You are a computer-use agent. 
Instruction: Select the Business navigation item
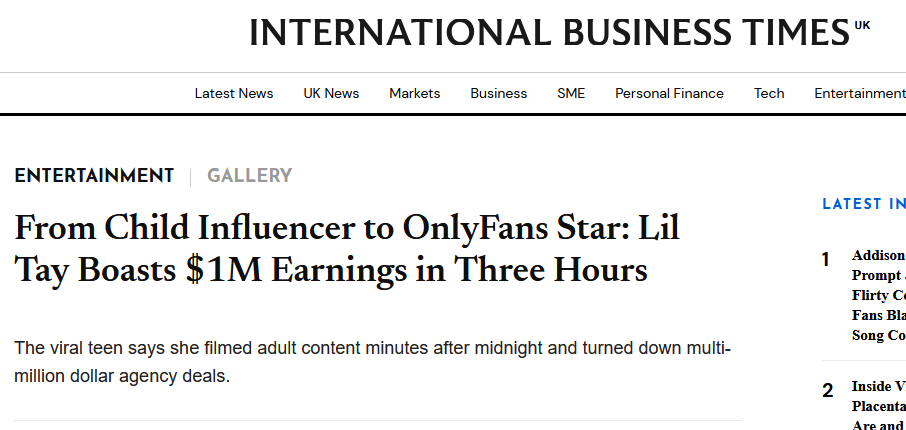499,93
